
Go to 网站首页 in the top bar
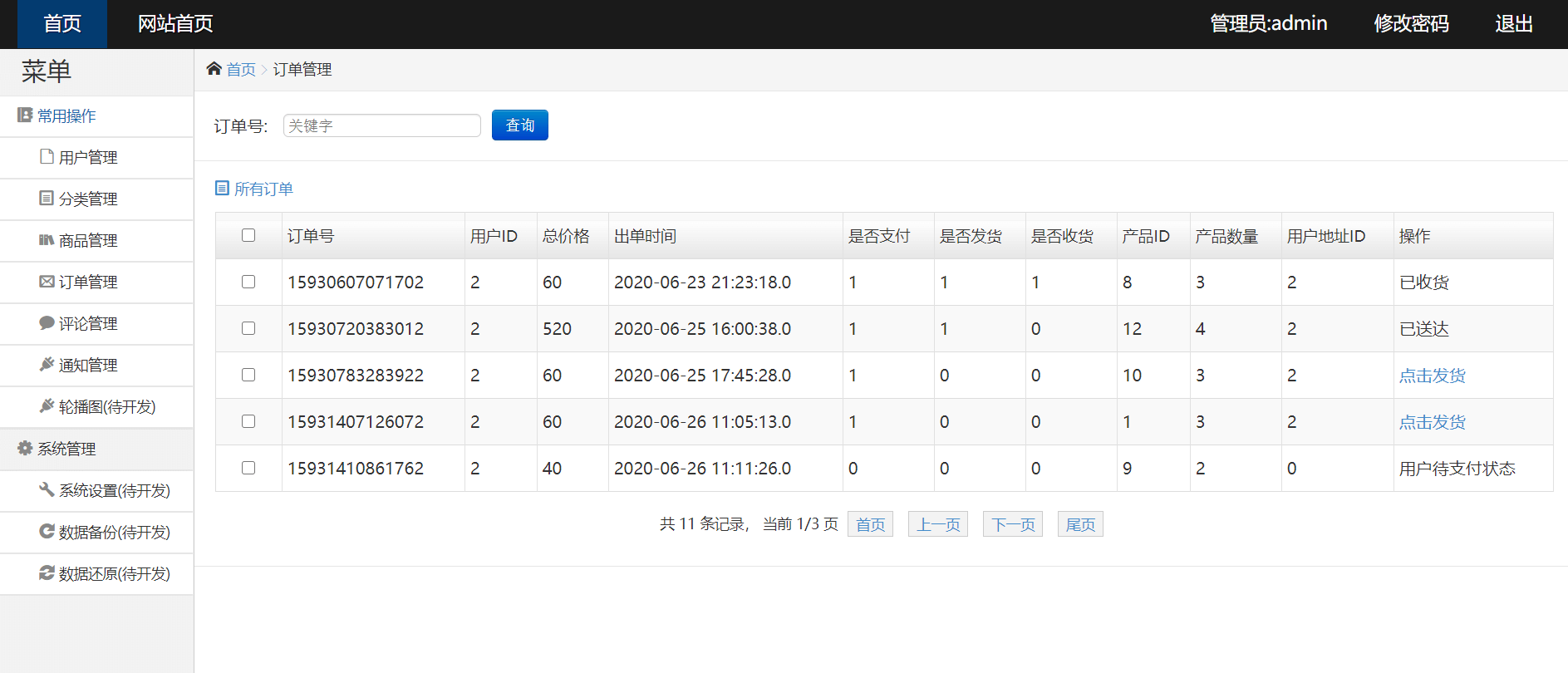point(175,24)
